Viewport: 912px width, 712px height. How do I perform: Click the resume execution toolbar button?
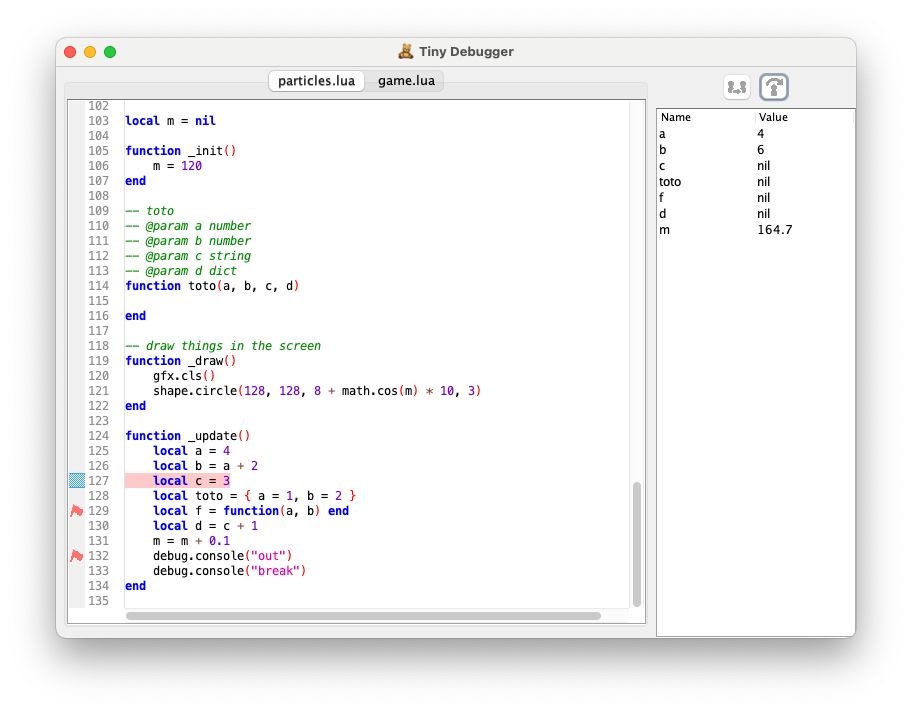point(738,88)
